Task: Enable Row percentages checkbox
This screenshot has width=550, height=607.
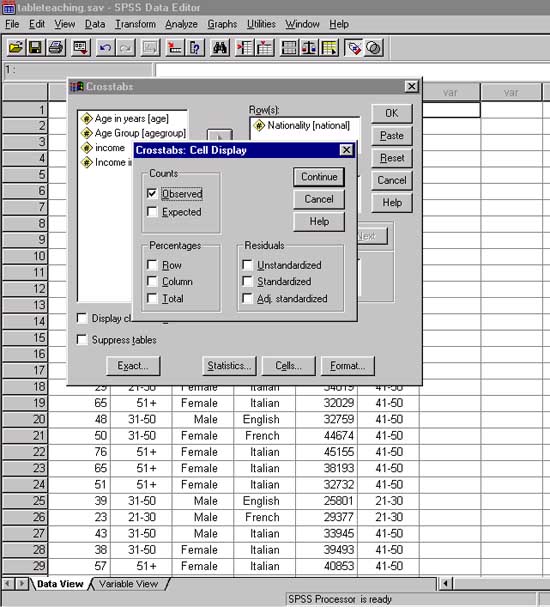Action: tap(152, 265)
